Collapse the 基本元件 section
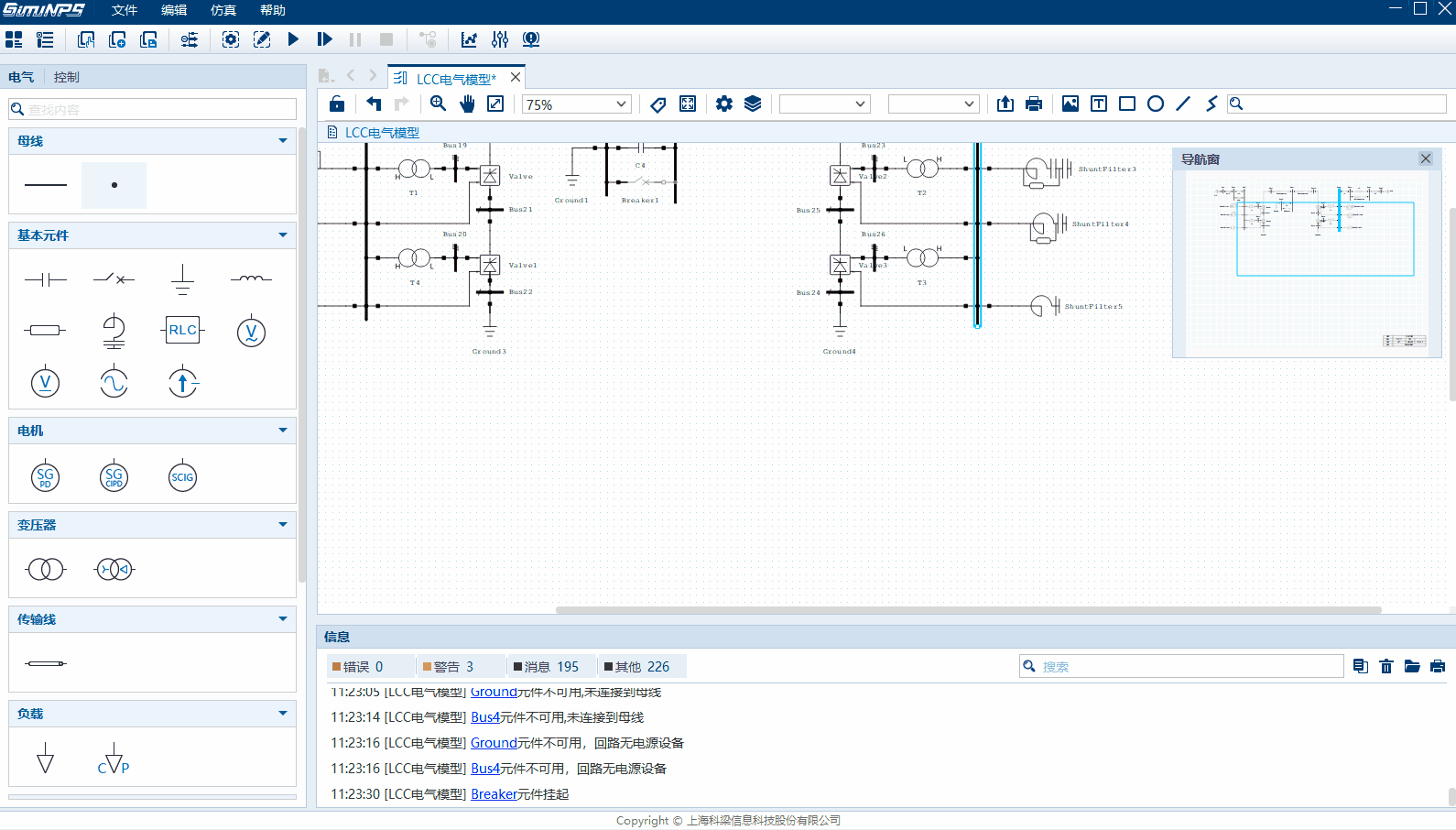This screenshot has height=830, width=1456. coord(283,235)
